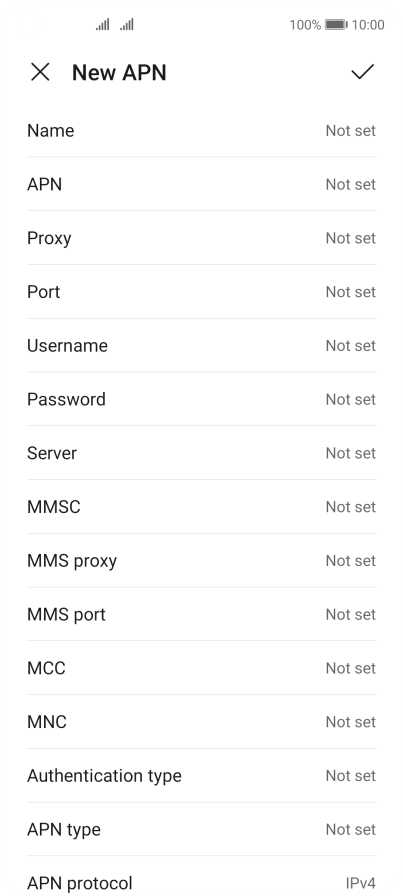Set the Username field
403x896 pixels.
tap(201, 345)
